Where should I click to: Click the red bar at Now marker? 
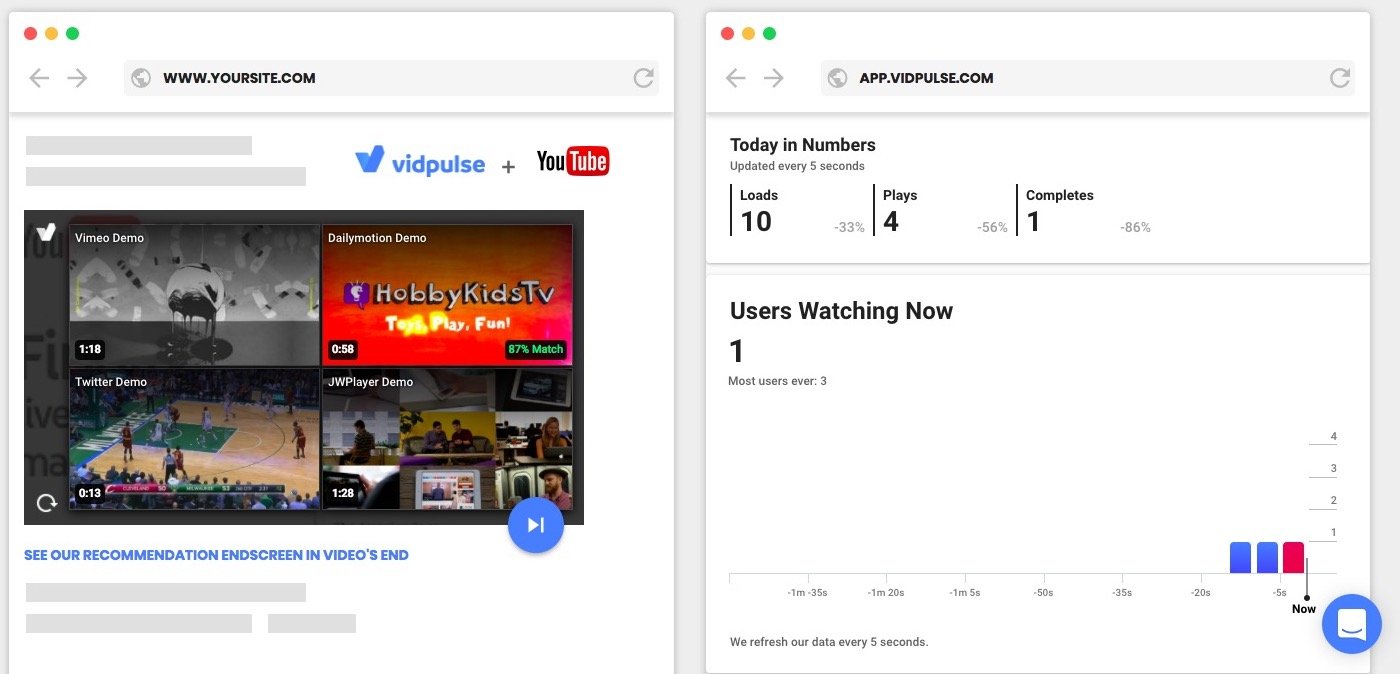[1293, 557]
